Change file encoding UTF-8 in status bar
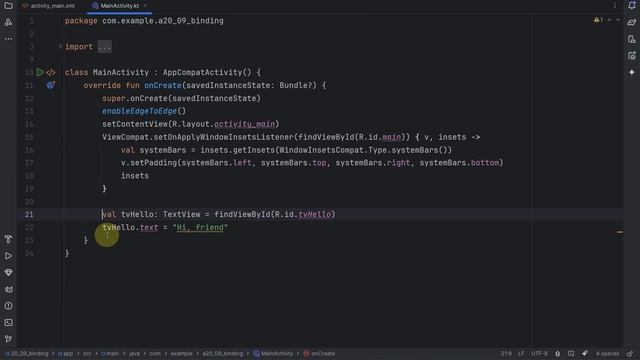 (539, 353)
